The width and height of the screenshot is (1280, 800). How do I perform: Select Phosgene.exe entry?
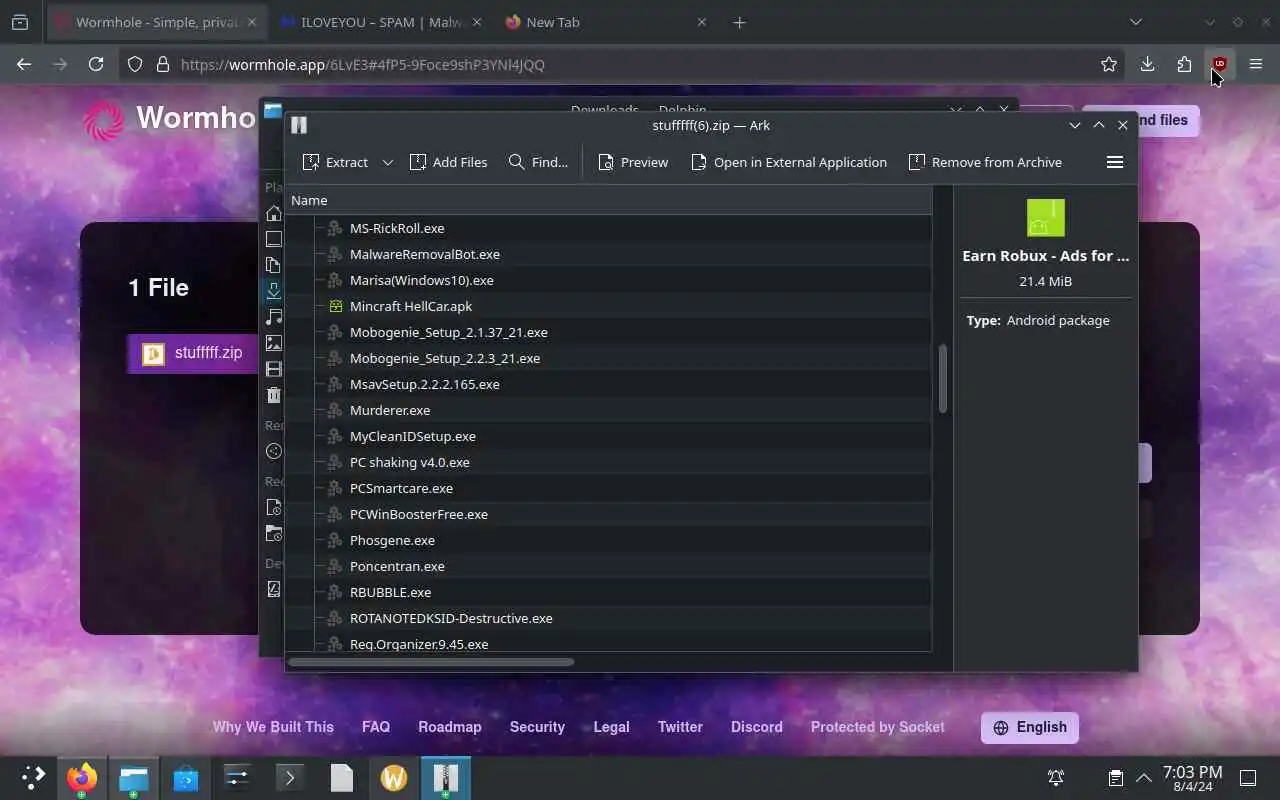coord(392,540)
